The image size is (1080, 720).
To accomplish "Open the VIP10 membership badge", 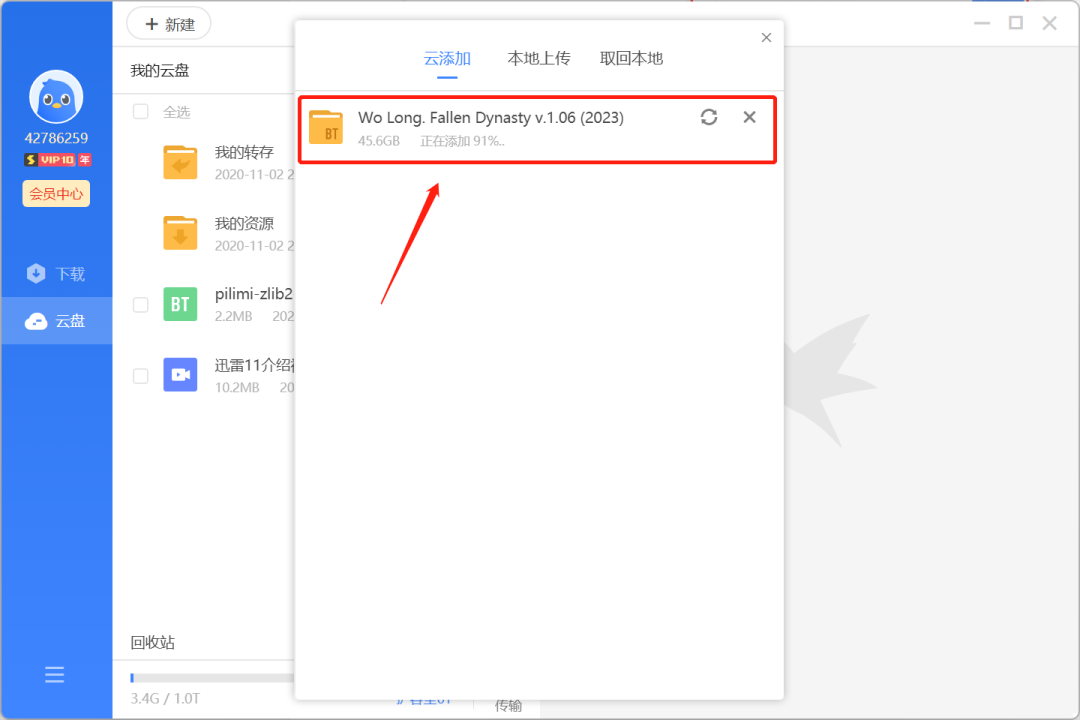I will tap(57, 160).
